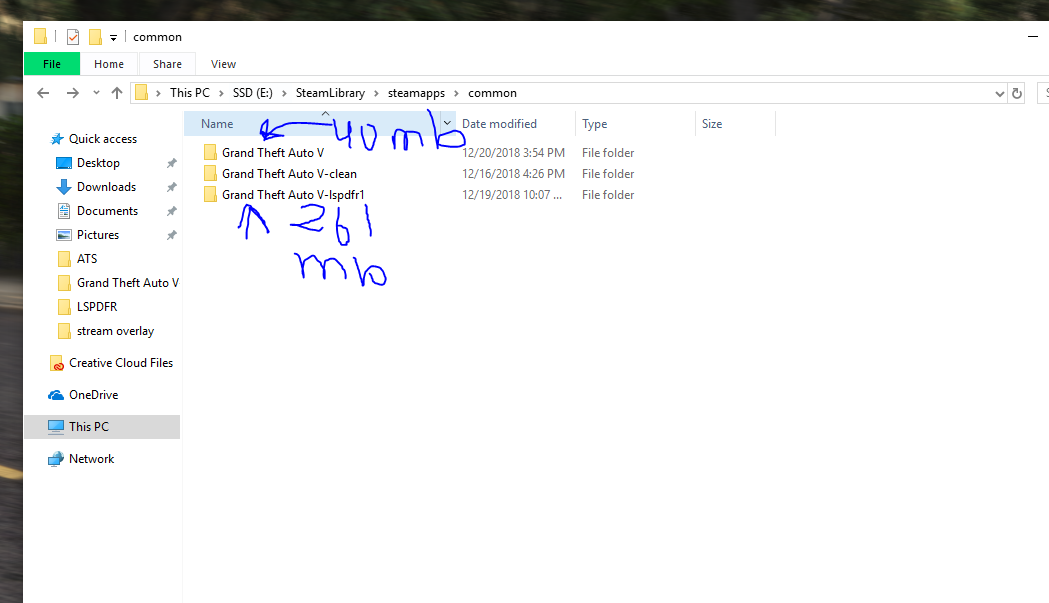Open Desktop in navigation pane

point(98,163)
